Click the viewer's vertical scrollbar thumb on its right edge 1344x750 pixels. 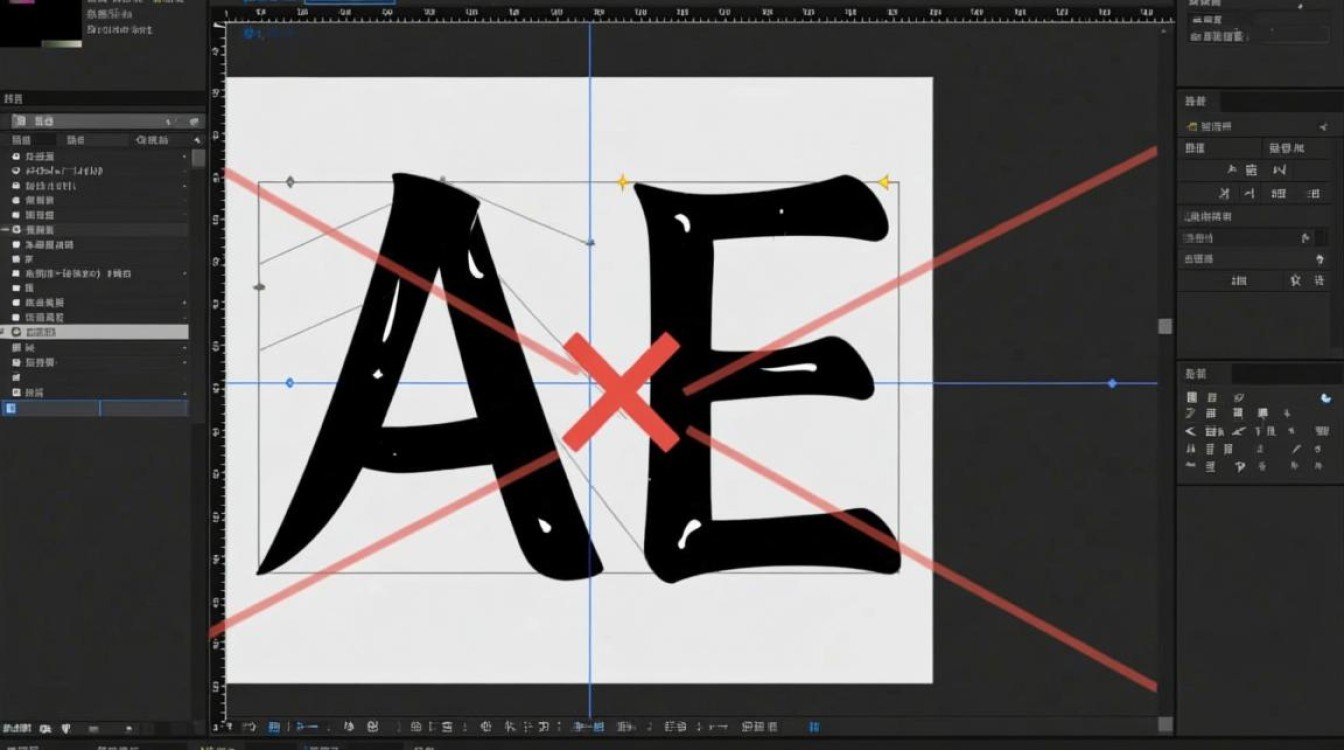tap(1165, 326)
